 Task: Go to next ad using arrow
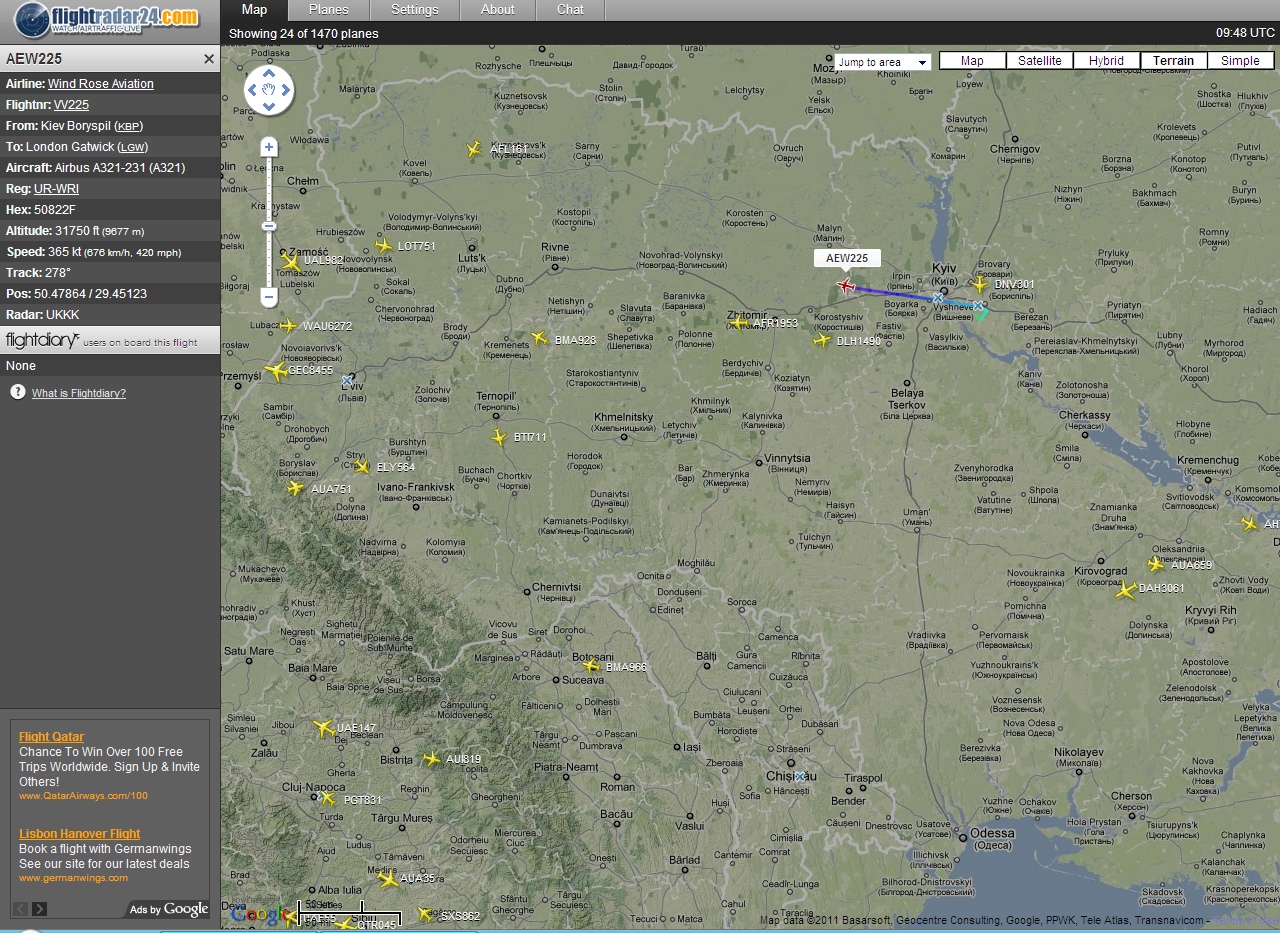click(40, 909)
